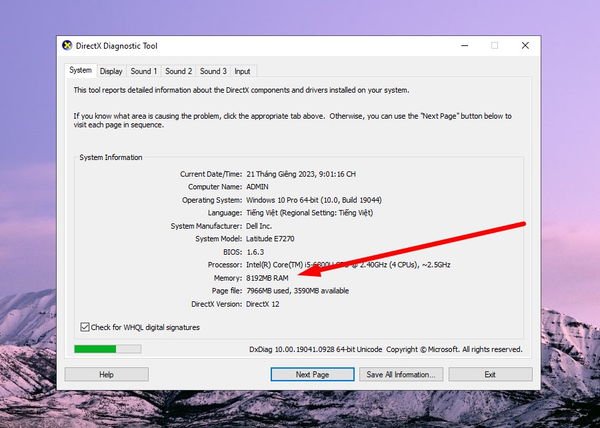Toggle Check for WHQL digital signatures checkbox

(x=84, y=327)
